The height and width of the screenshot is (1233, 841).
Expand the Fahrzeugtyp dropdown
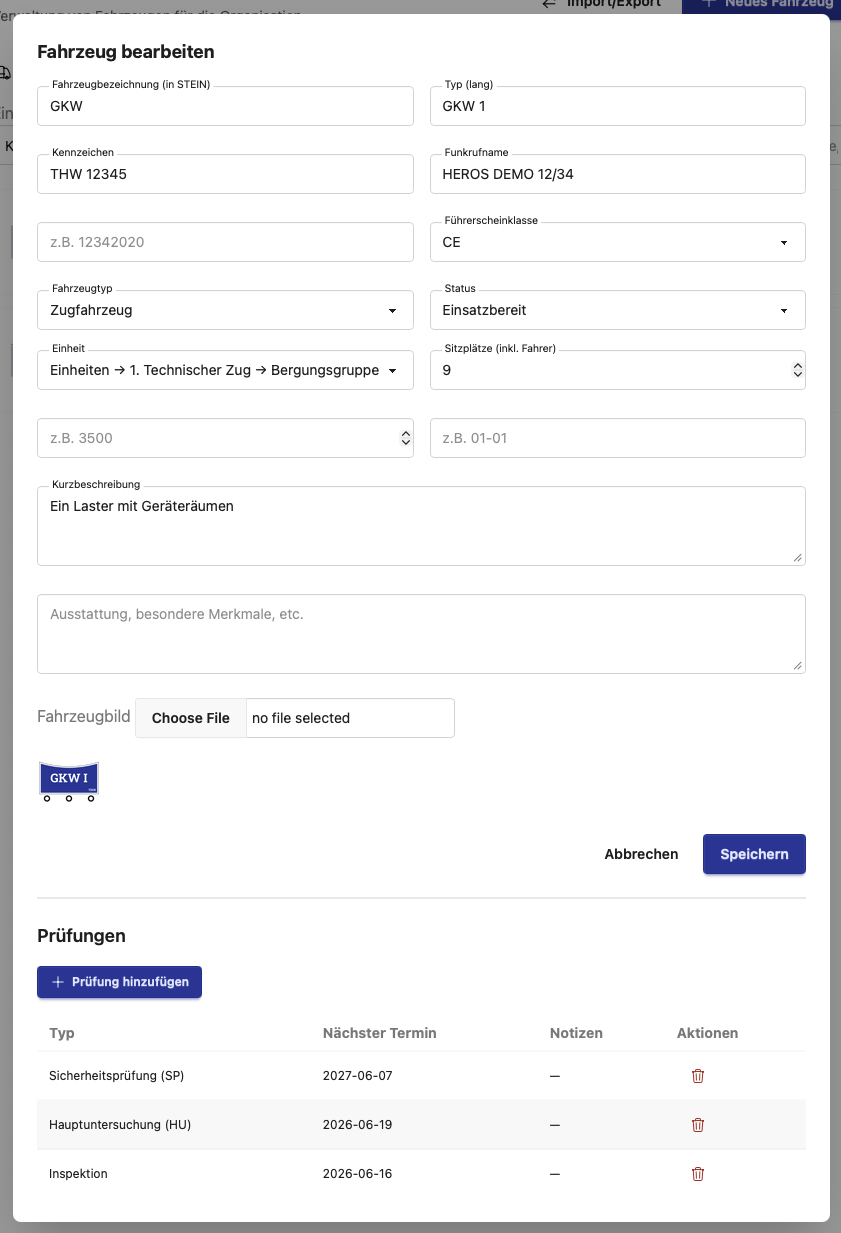(225, 310)
